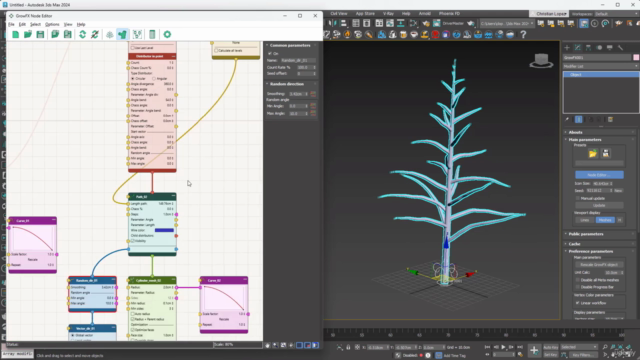Open the Display tab icon in command panel
Image resolution: width=640 pixels, height=360 pixels.
609,48
